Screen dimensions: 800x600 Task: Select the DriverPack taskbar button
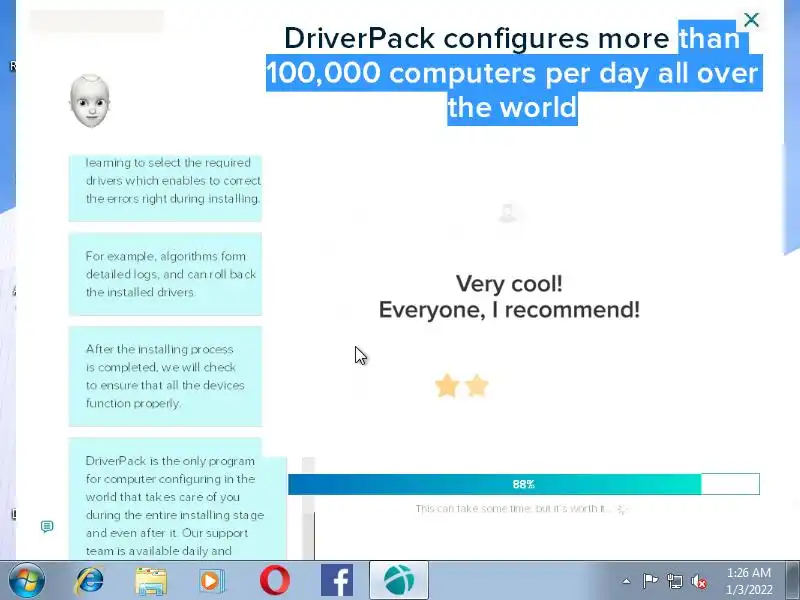tap(399, 580)
